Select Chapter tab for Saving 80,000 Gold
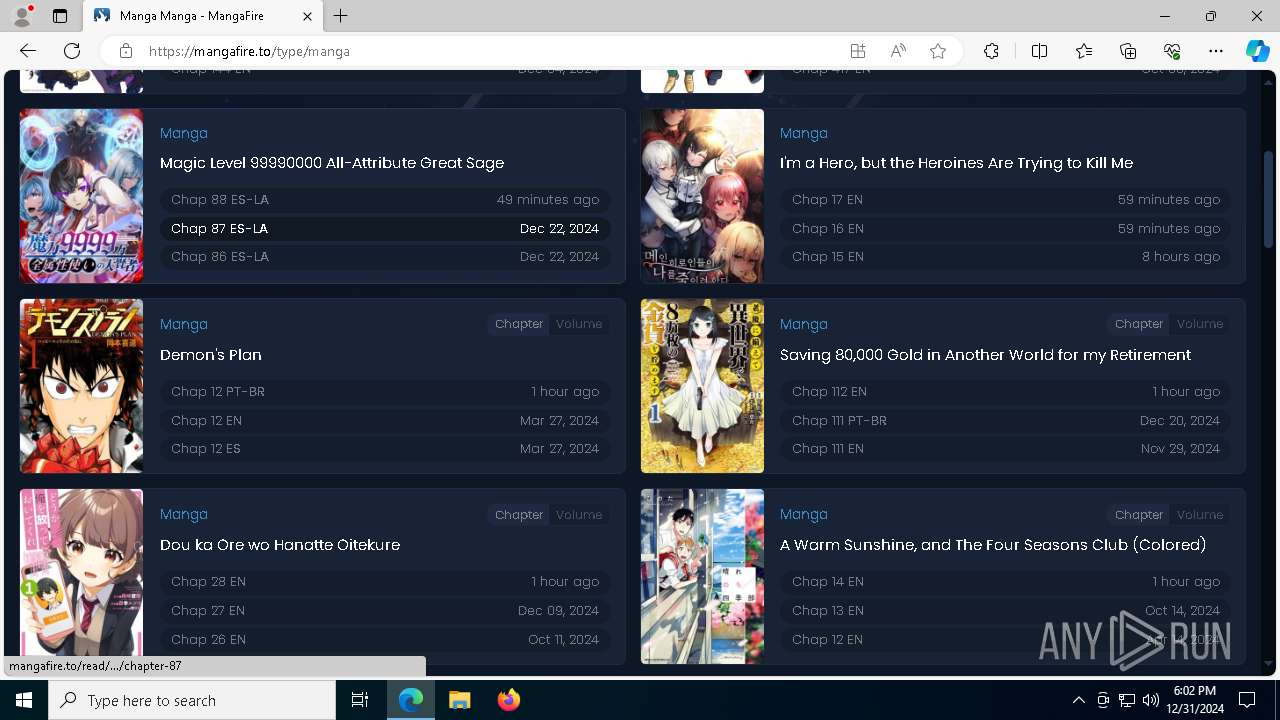This screenshot has height=720, width=1280. (1139, 324)
